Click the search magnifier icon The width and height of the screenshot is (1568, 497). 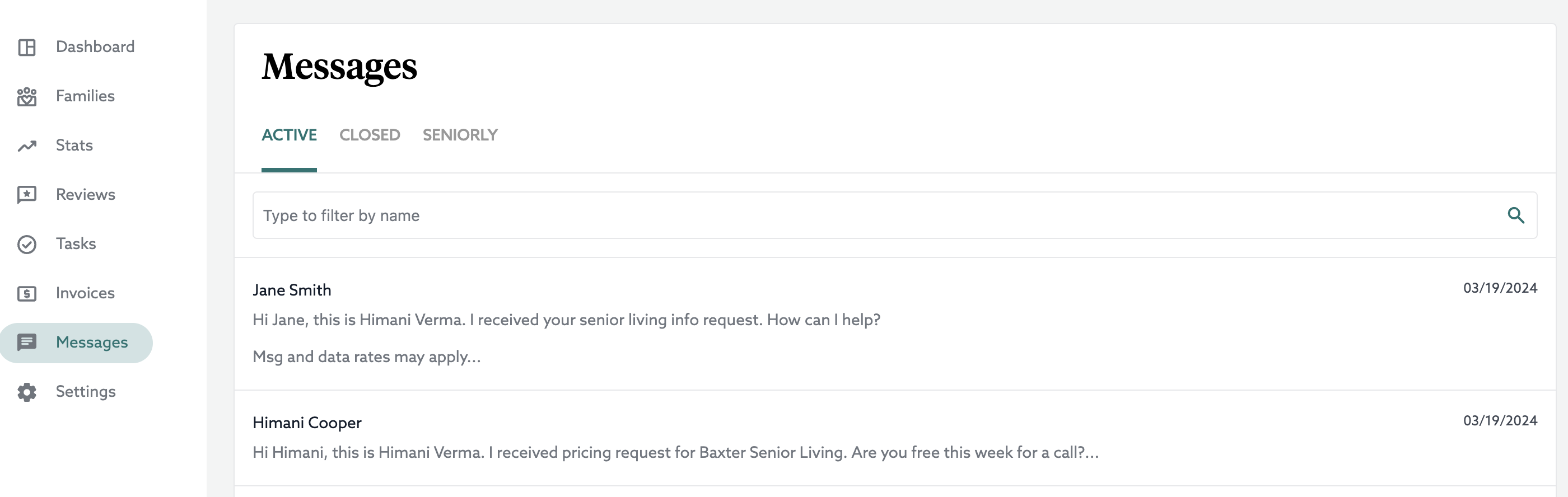[x=1516, y=215]
